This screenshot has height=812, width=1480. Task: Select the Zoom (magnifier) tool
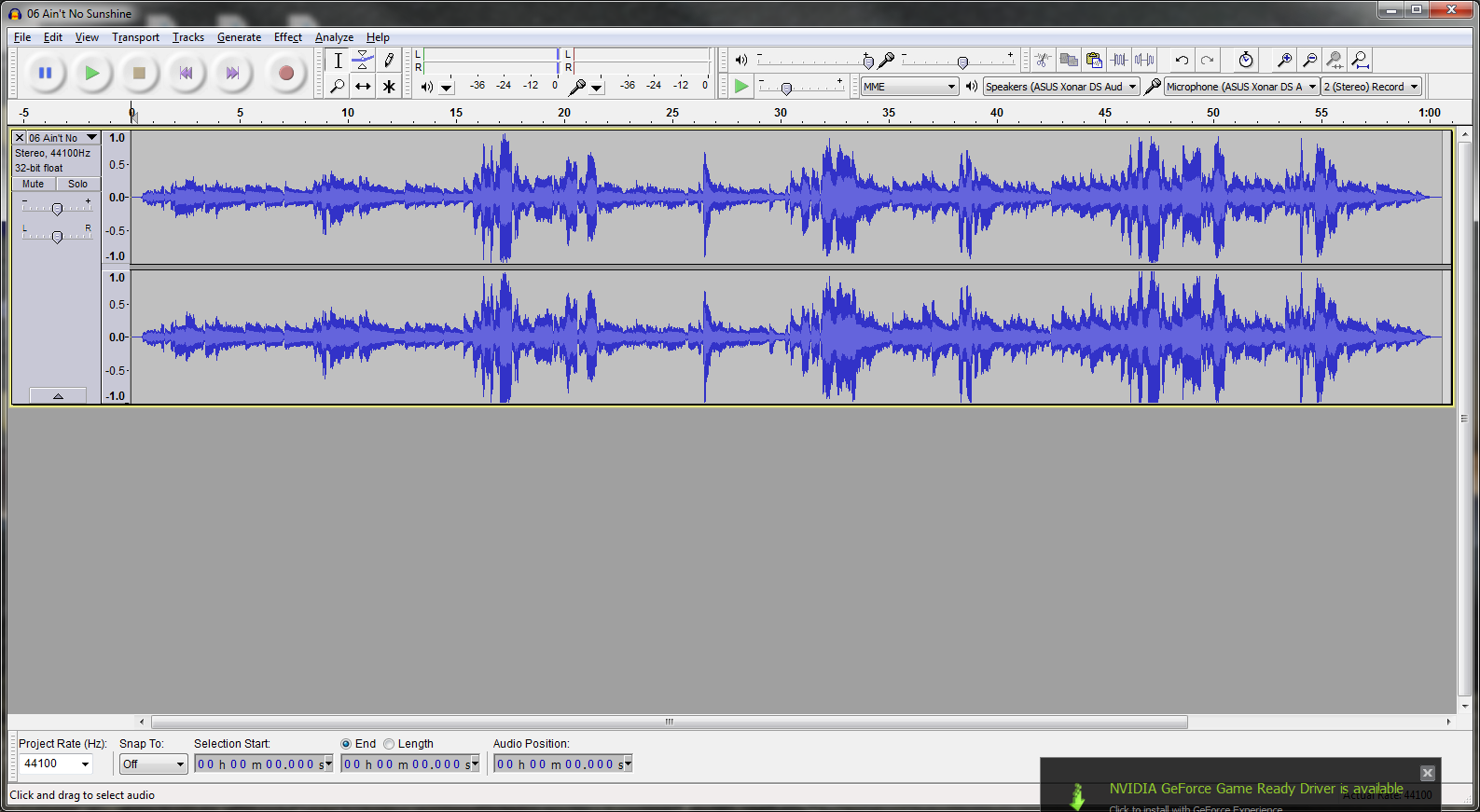point(338,86)
